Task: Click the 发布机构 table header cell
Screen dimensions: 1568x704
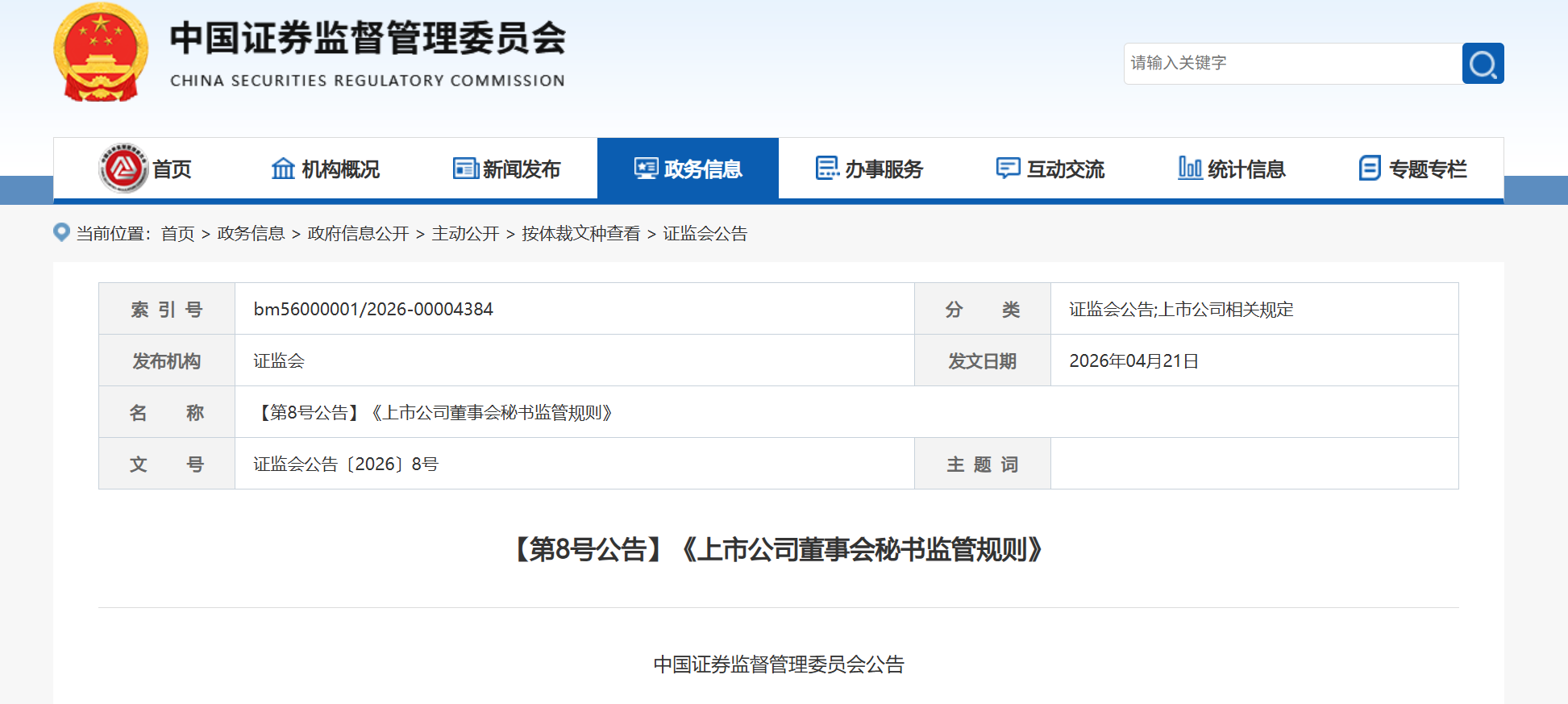Action: click(x=167, y=360)
